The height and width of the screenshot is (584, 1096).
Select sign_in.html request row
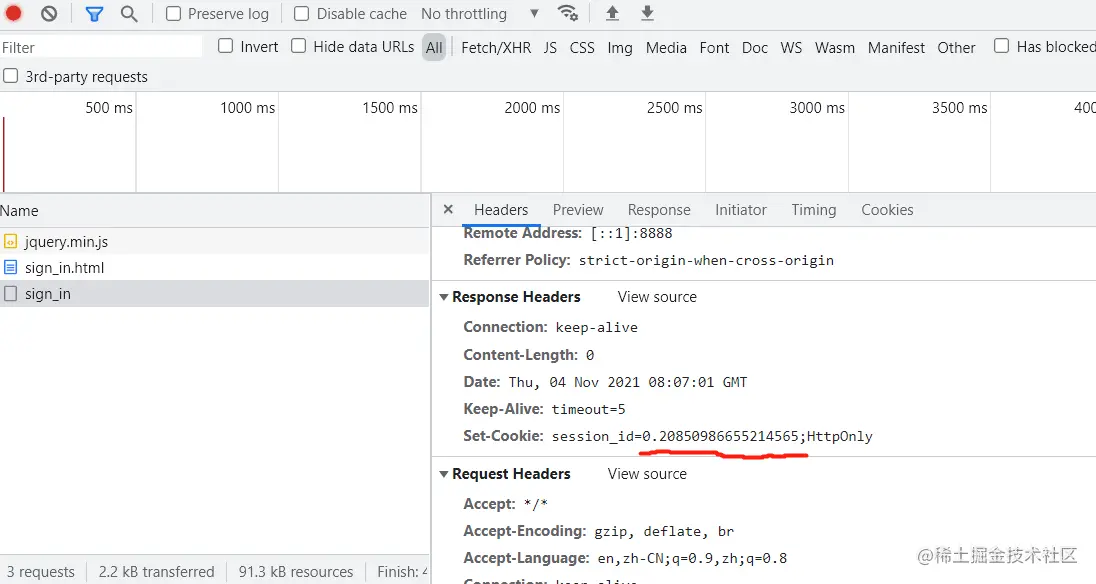(x=215, y=268)
